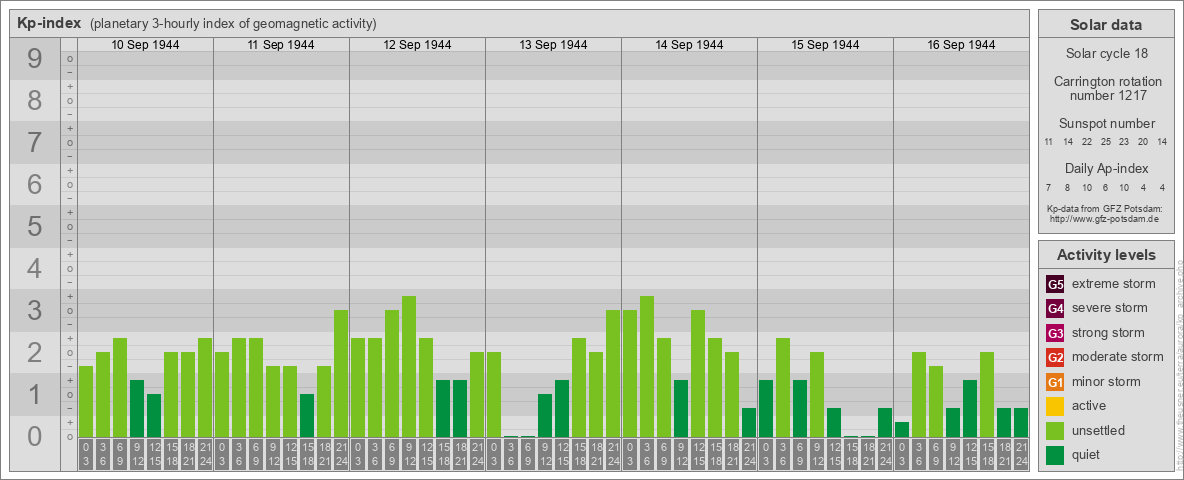Viewport: 1184px width, 480px height.
Task: Click the 15-18 bar on 11 Sep 1944
Action: (307, 416)
